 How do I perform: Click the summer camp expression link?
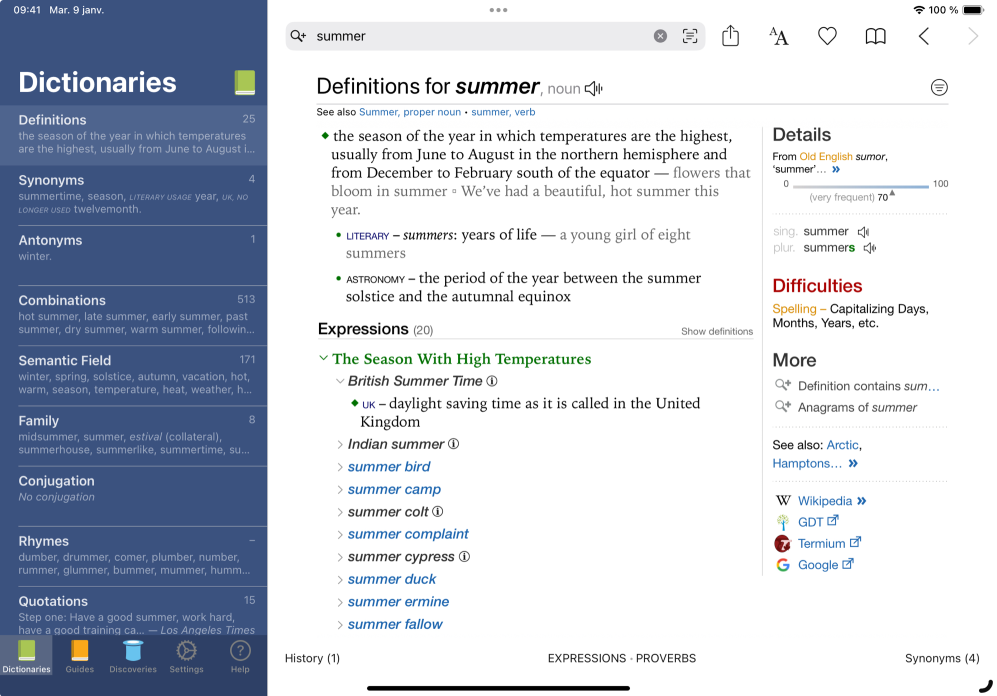394,489
